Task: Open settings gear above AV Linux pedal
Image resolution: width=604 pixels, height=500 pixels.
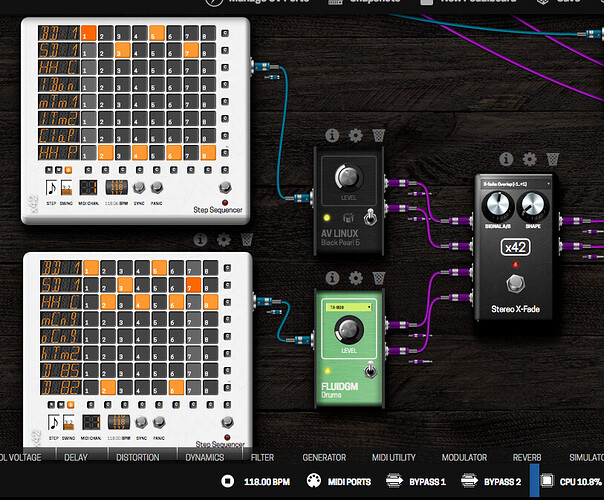Action: (355, 135)
